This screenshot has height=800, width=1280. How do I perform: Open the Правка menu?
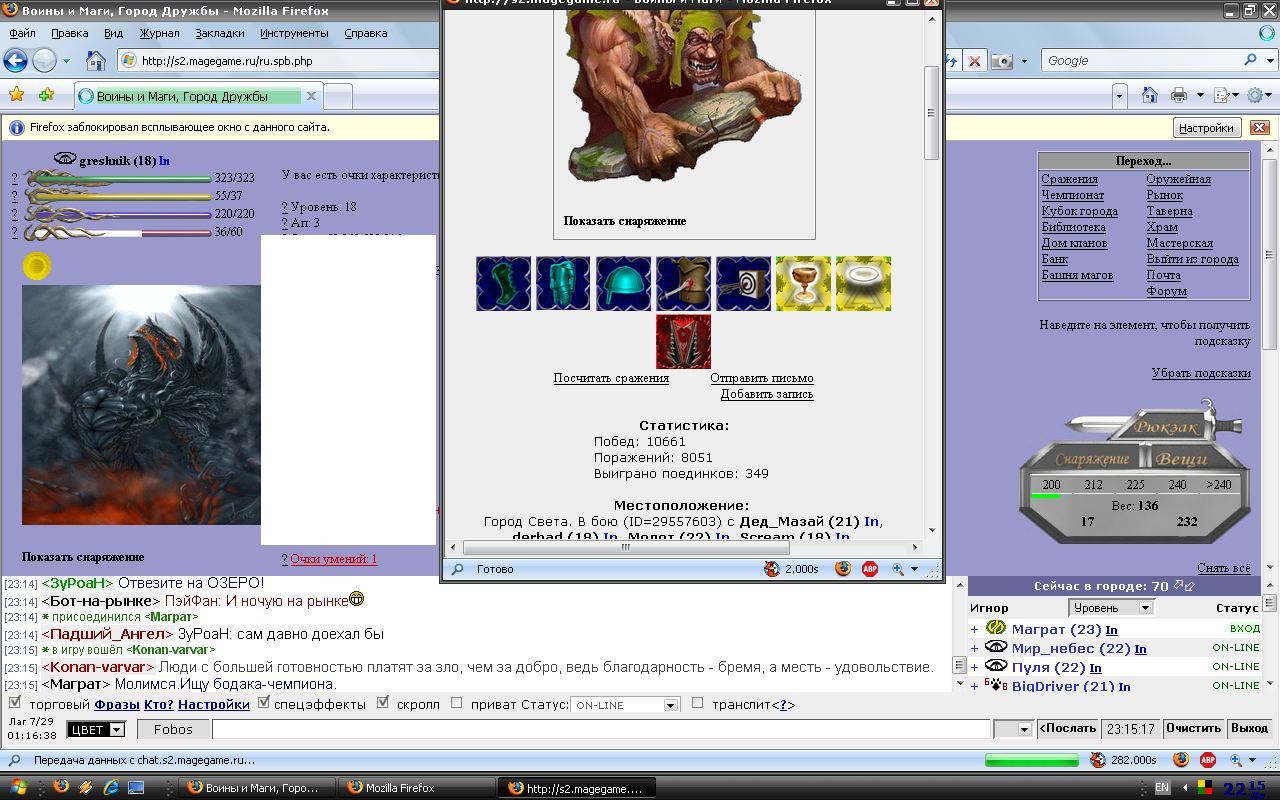[69, 33]
